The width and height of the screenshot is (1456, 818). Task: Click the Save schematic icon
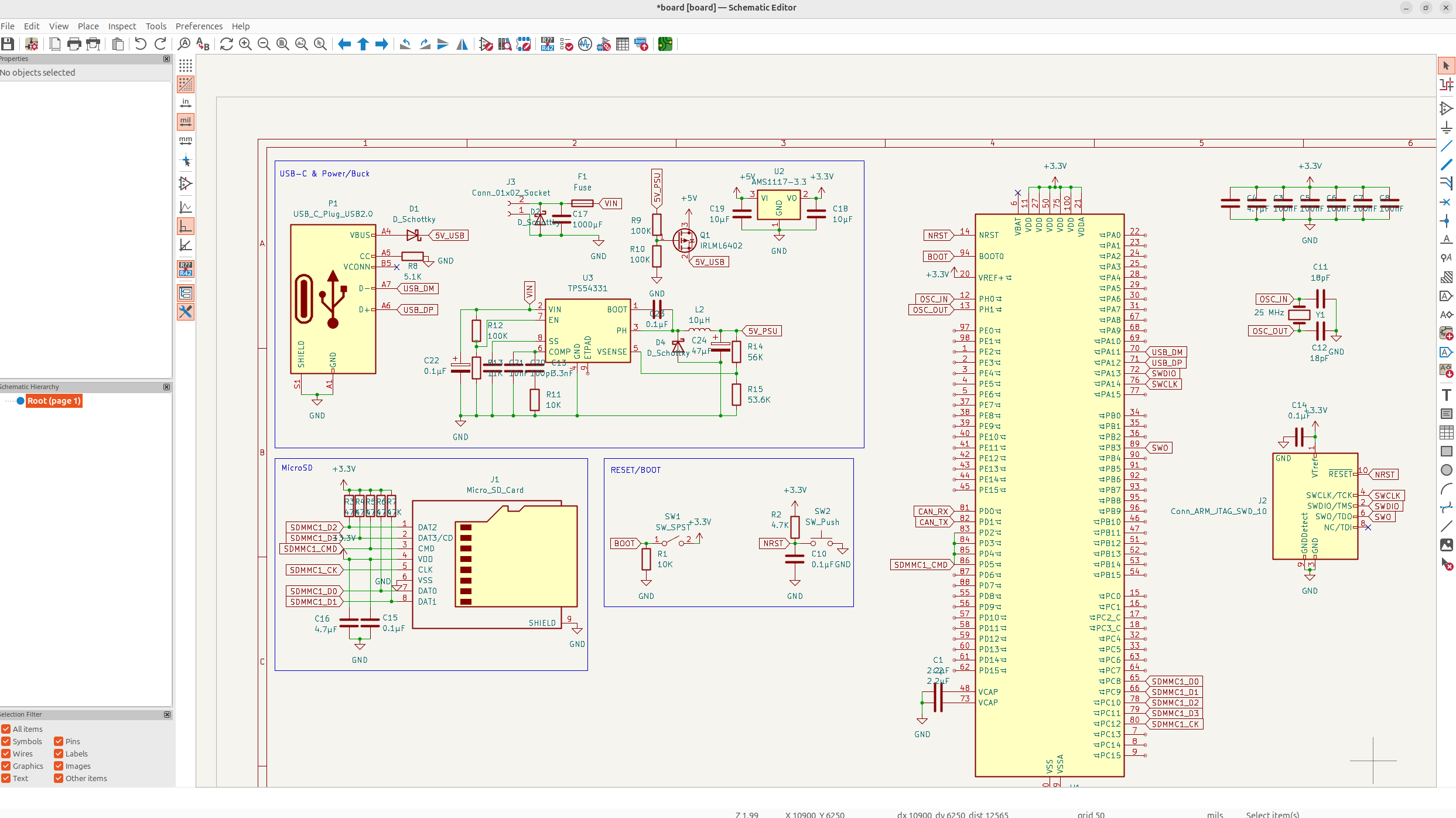(8, 44)
